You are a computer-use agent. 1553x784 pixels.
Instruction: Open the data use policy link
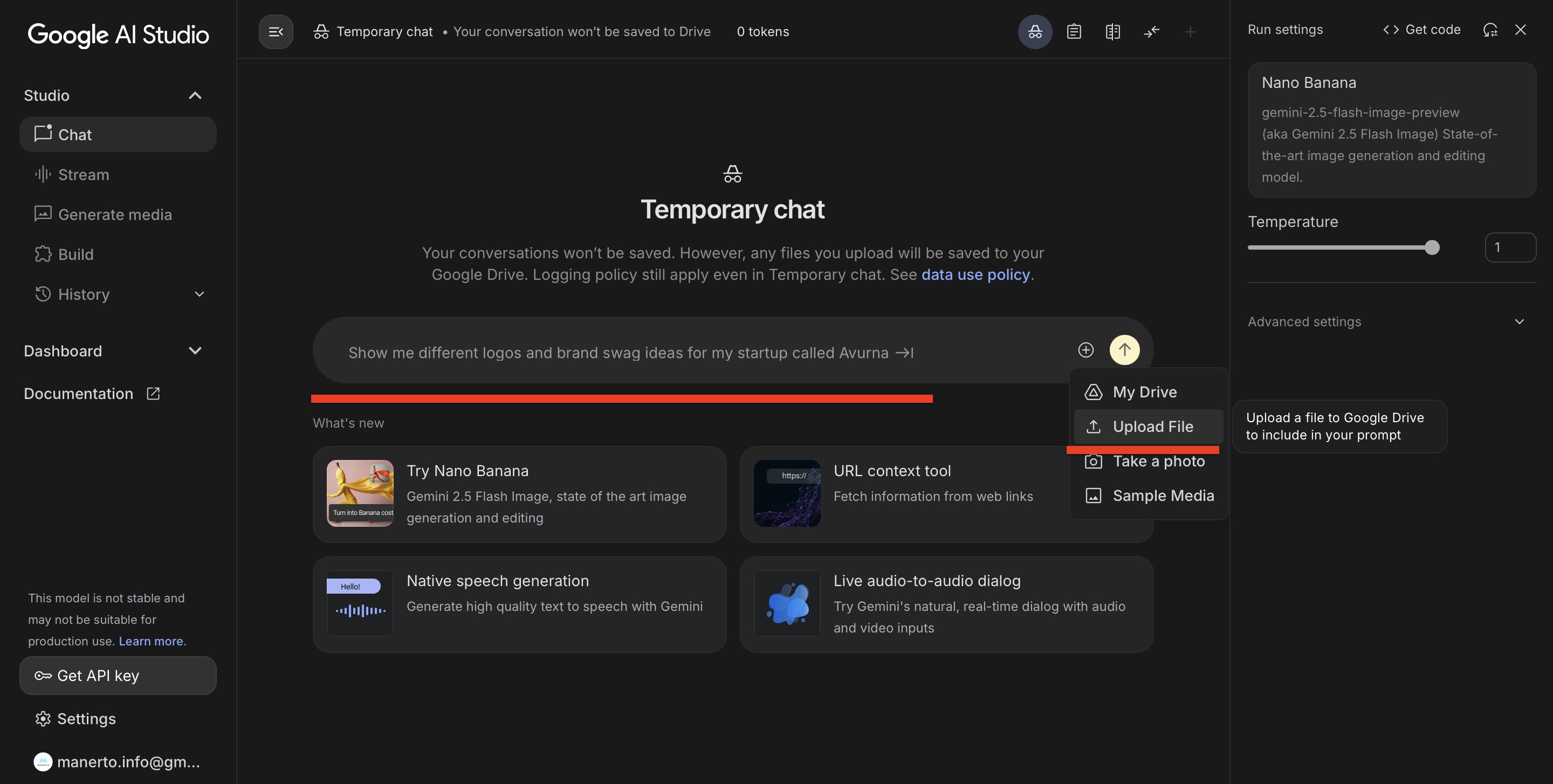975,274
